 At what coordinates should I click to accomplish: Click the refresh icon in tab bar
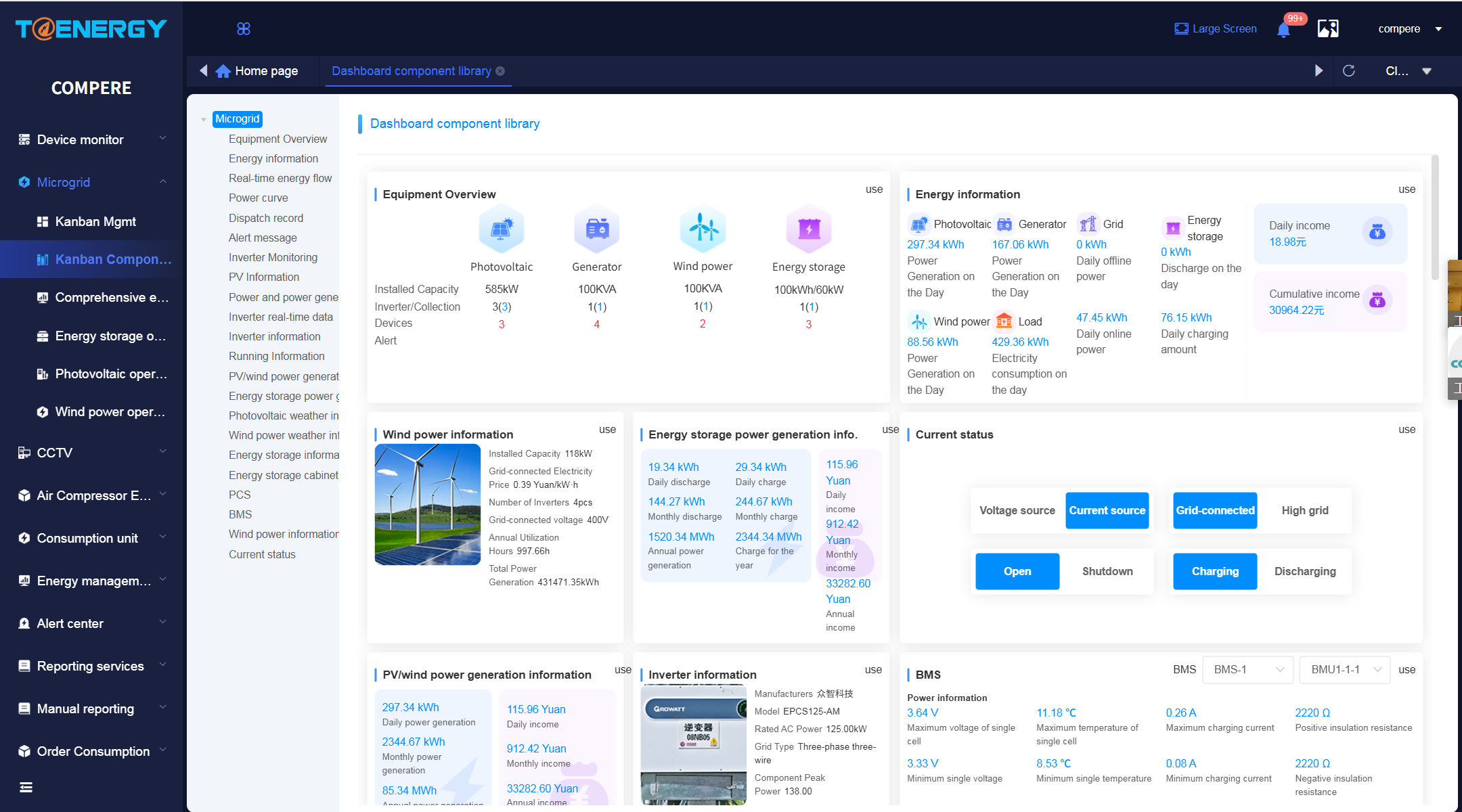[1349, 70]
